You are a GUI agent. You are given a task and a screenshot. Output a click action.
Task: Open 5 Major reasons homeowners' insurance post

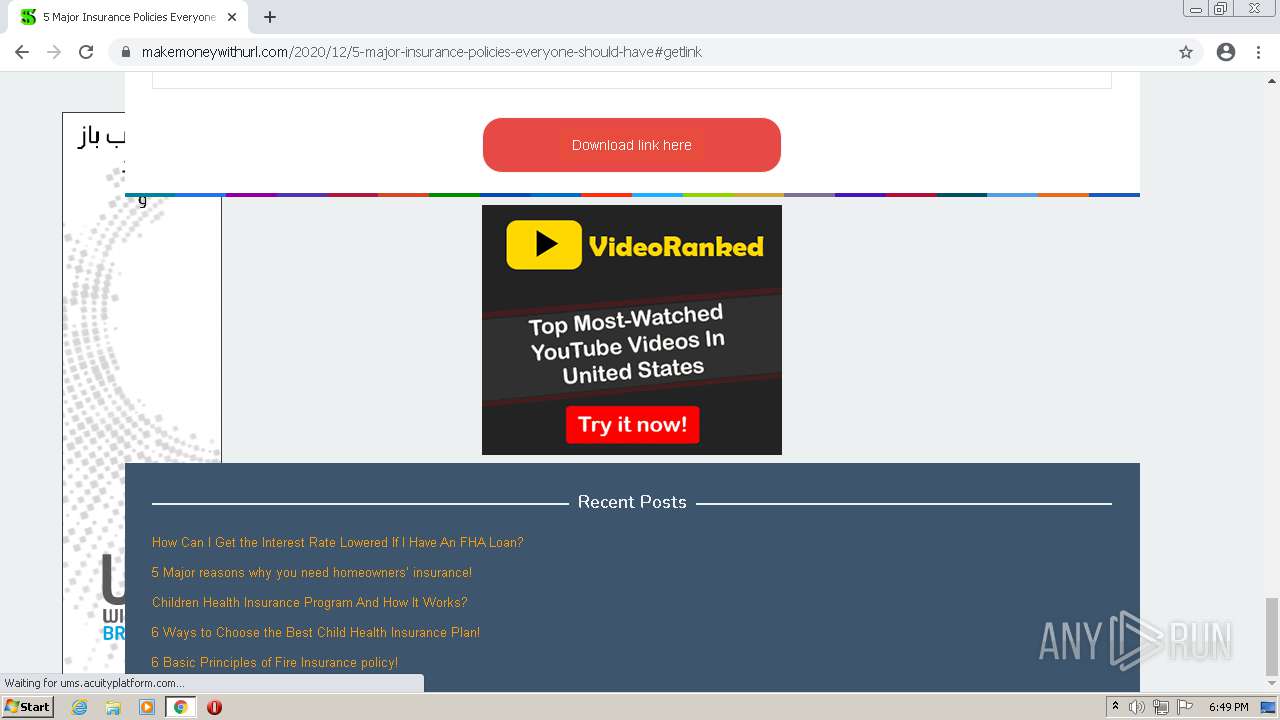[x=312, y=572]
